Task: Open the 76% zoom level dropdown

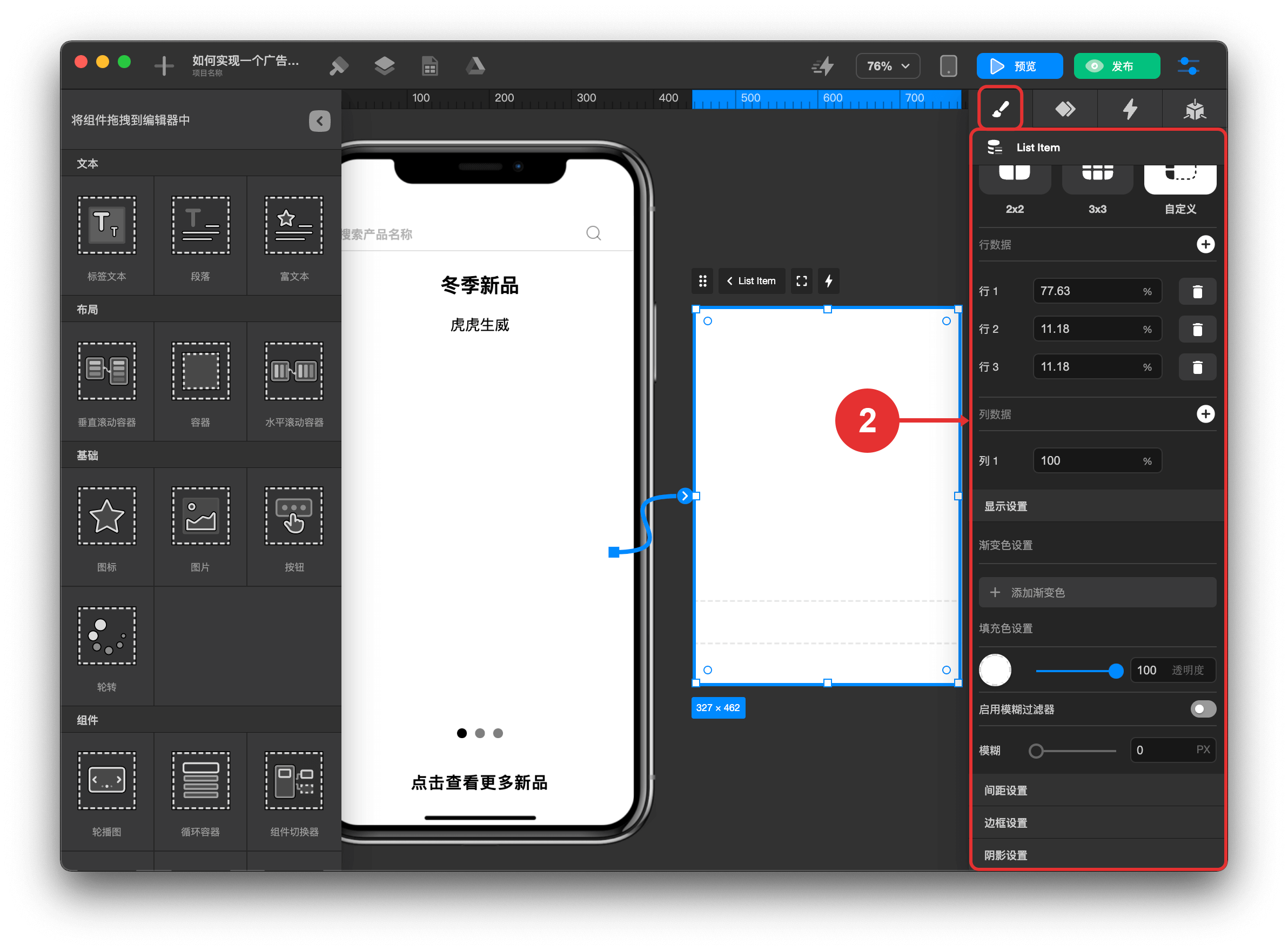Action: (888, 66)
